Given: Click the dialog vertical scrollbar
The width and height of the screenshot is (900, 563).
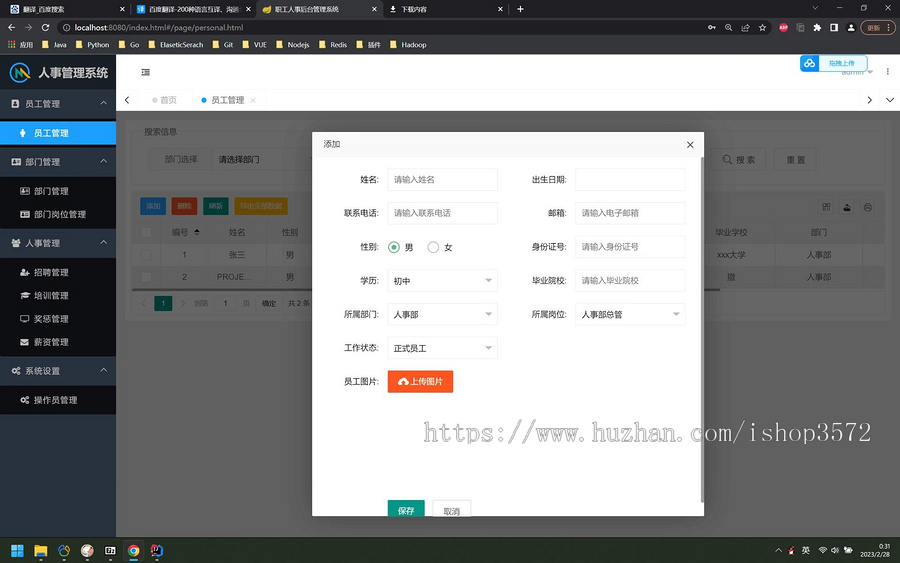Looking at the screenshot, I should pyautogui.click(x=702, y=330).
